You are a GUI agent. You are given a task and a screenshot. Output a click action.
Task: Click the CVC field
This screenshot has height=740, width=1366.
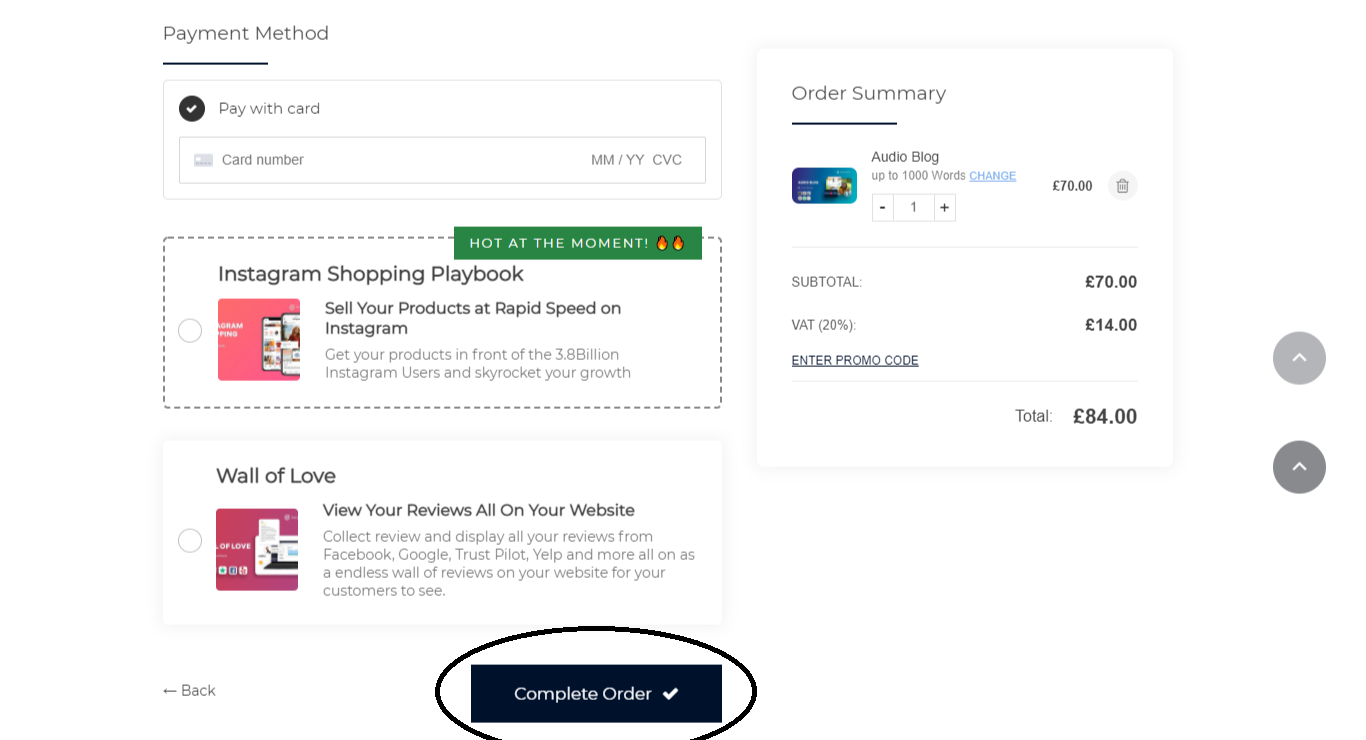[x=667, y=160]
